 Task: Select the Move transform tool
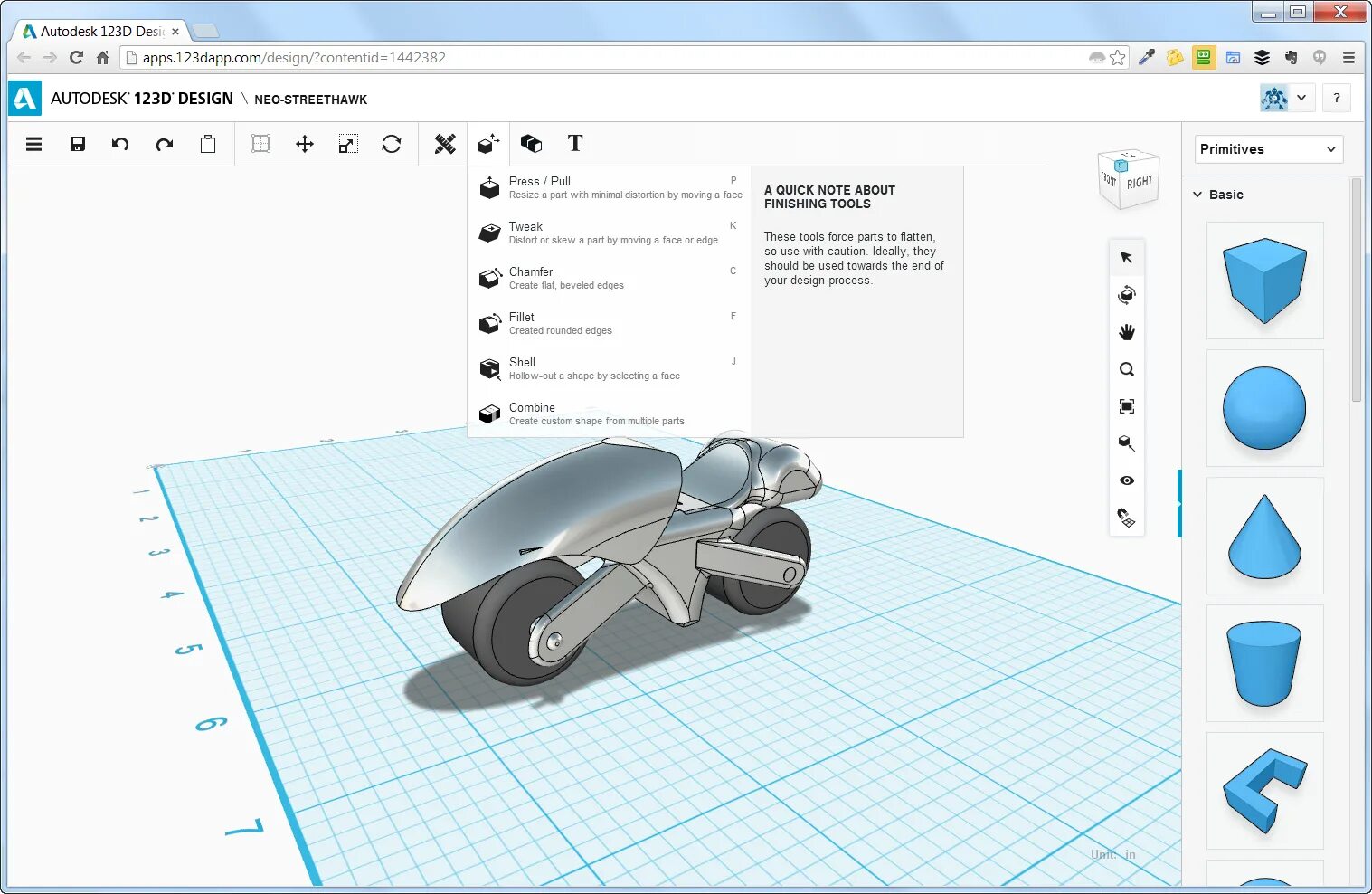coord(305,144)
